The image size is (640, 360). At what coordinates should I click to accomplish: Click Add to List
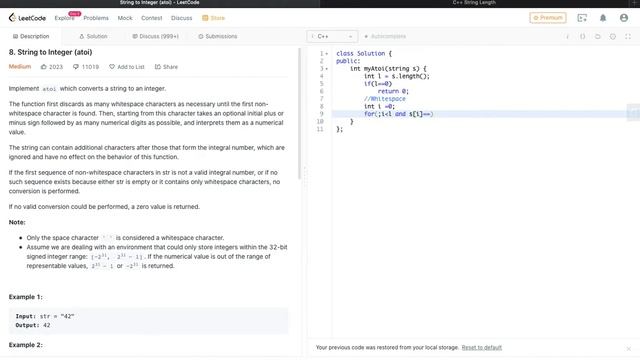127,67
